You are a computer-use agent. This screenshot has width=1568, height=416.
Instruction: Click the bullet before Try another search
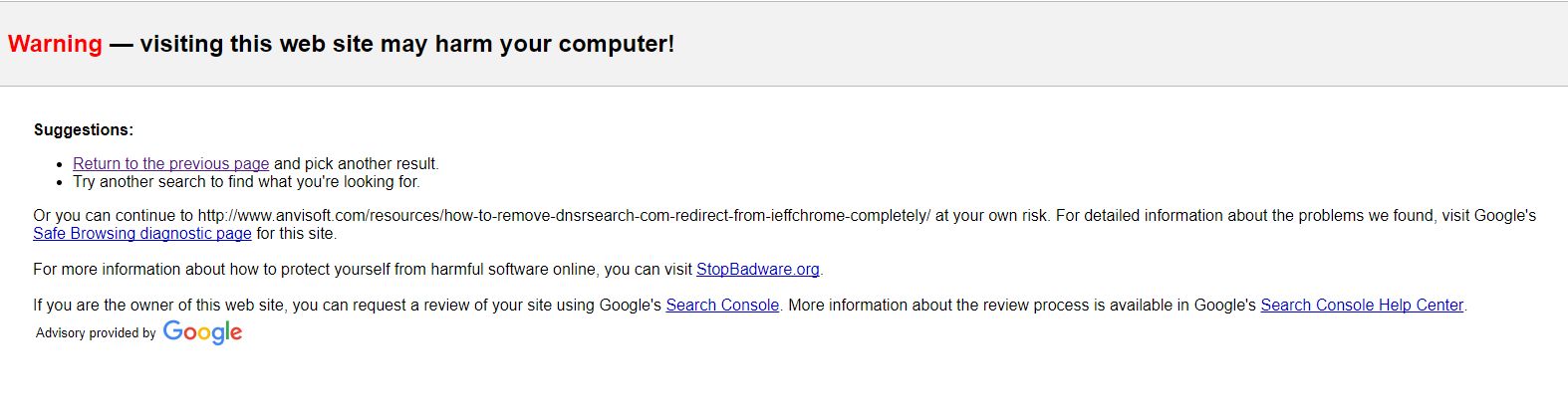click(x=63, y=182)
